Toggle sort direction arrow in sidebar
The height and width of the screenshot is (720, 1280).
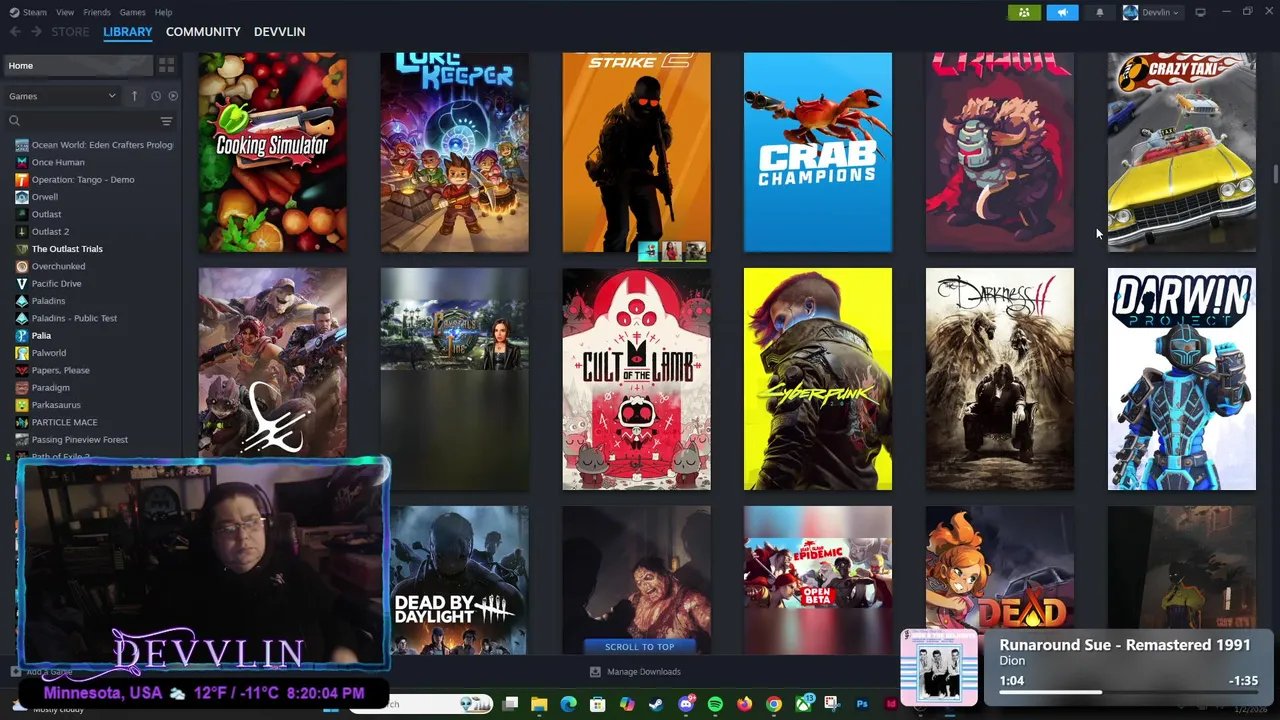[x=134, y=96]
